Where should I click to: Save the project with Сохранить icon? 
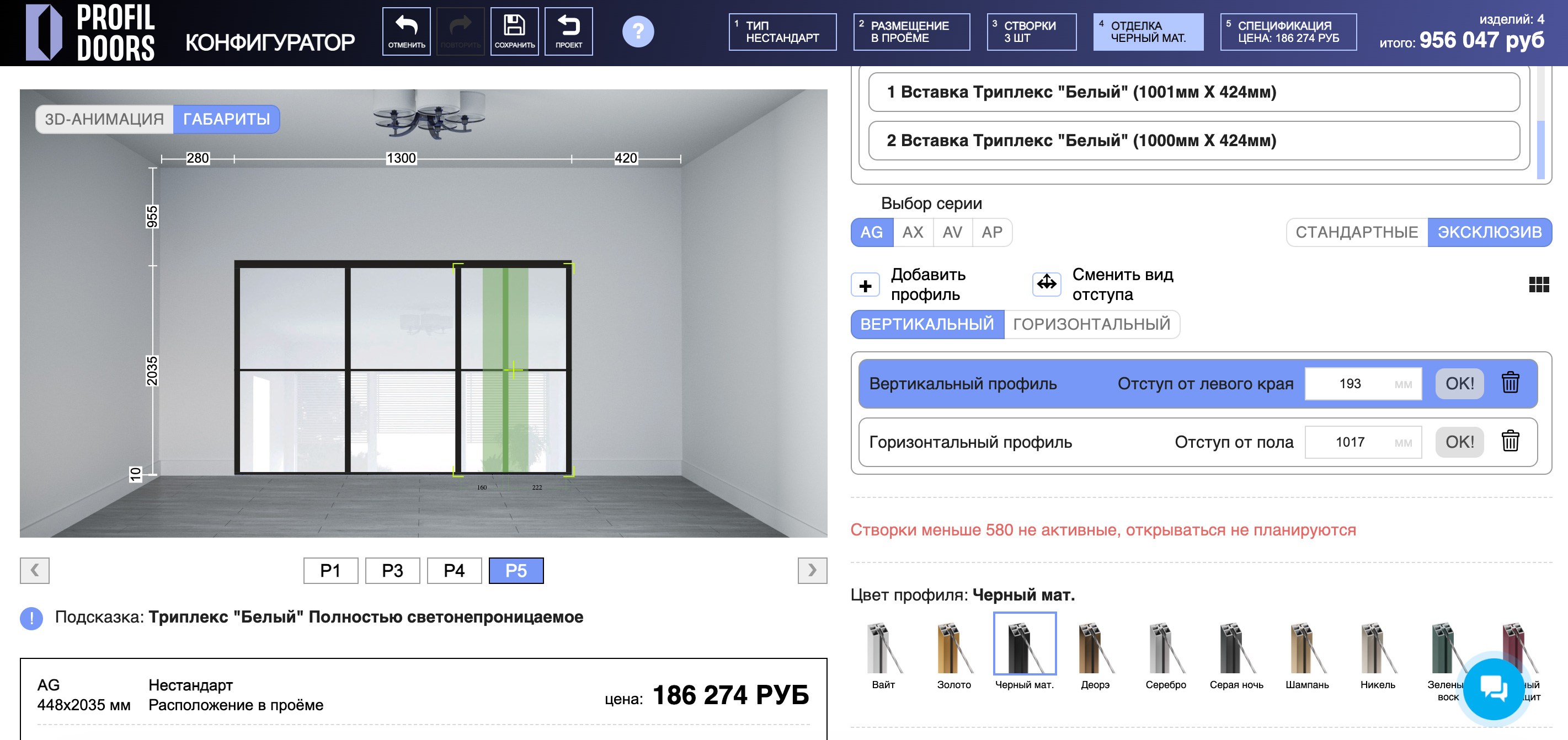tap(514, 31)
